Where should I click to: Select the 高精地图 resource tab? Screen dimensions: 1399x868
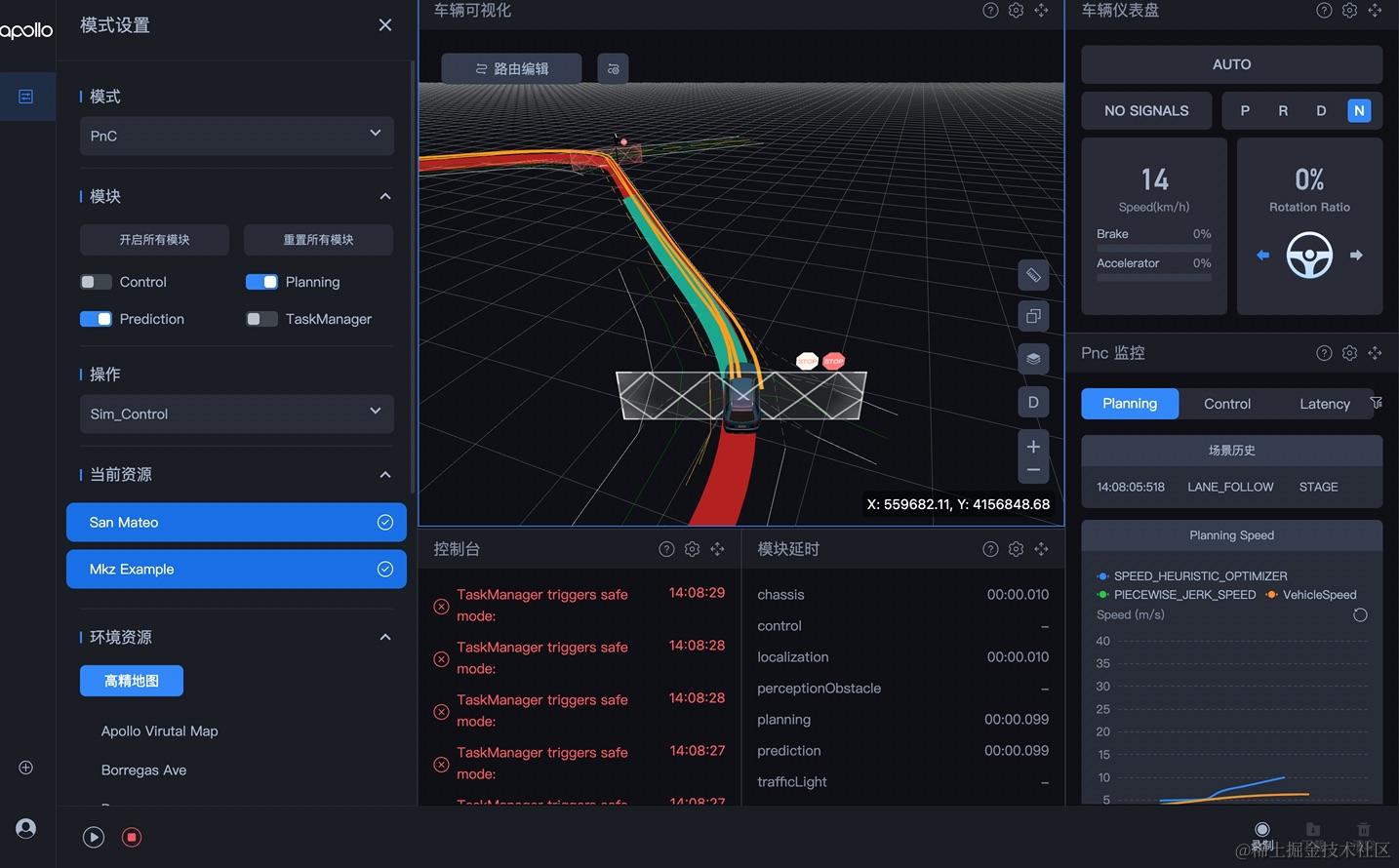pyautogui.click(x=132, y=681)
